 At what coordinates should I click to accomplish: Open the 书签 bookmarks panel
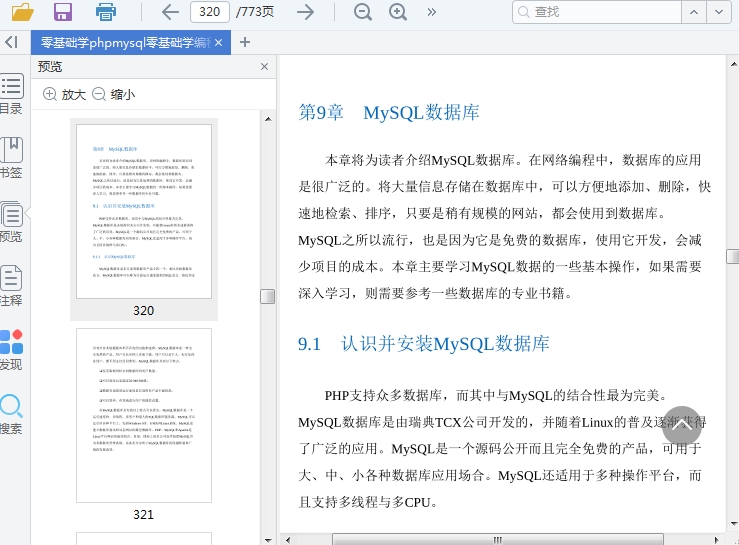coord(11,158)
